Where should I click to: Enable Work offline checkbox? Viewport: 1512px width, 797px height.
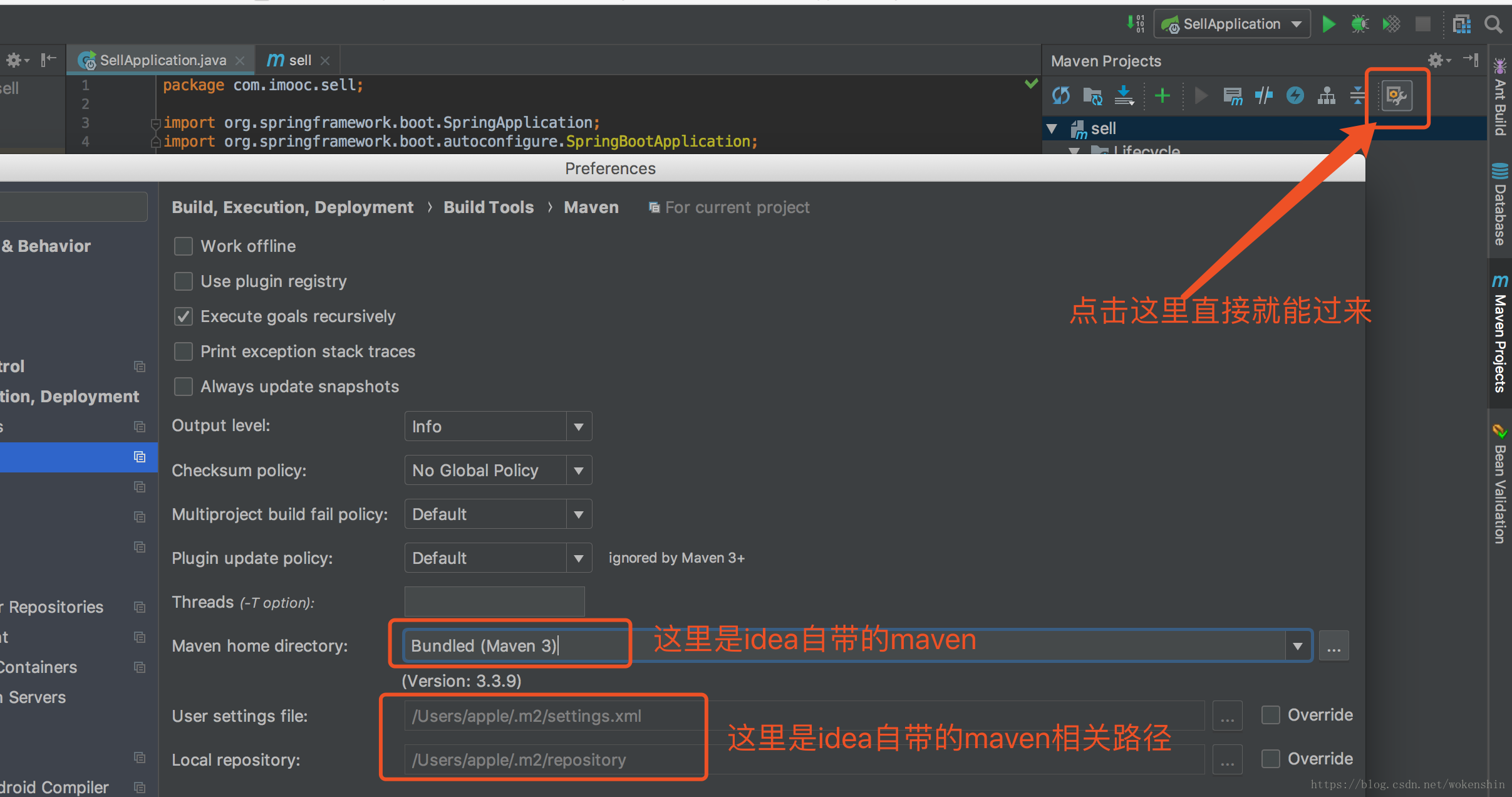(x=183, y=246)
